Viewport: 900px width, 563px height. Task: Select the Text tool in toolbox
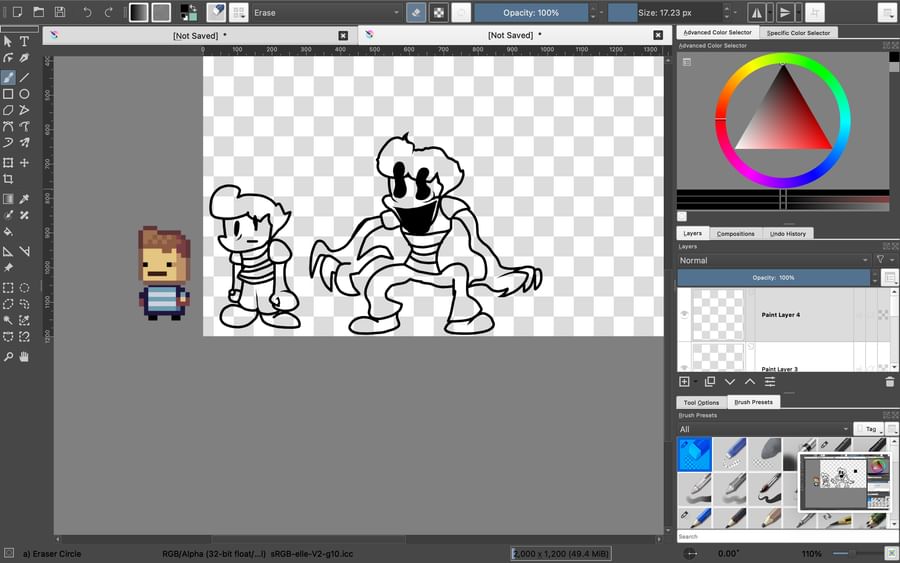[24, 41]
